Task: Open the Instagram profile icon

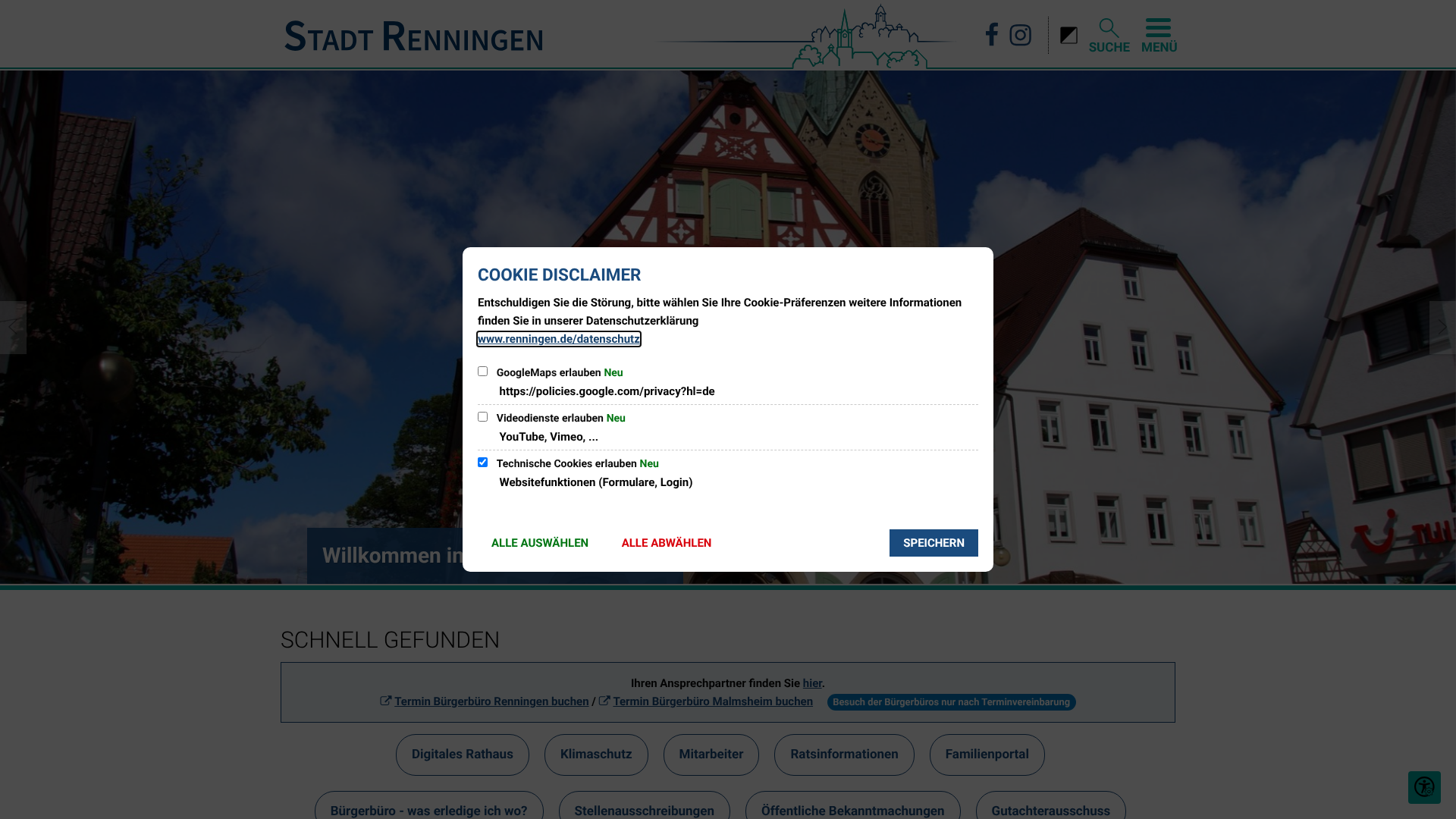Action: pos(1020,35)
